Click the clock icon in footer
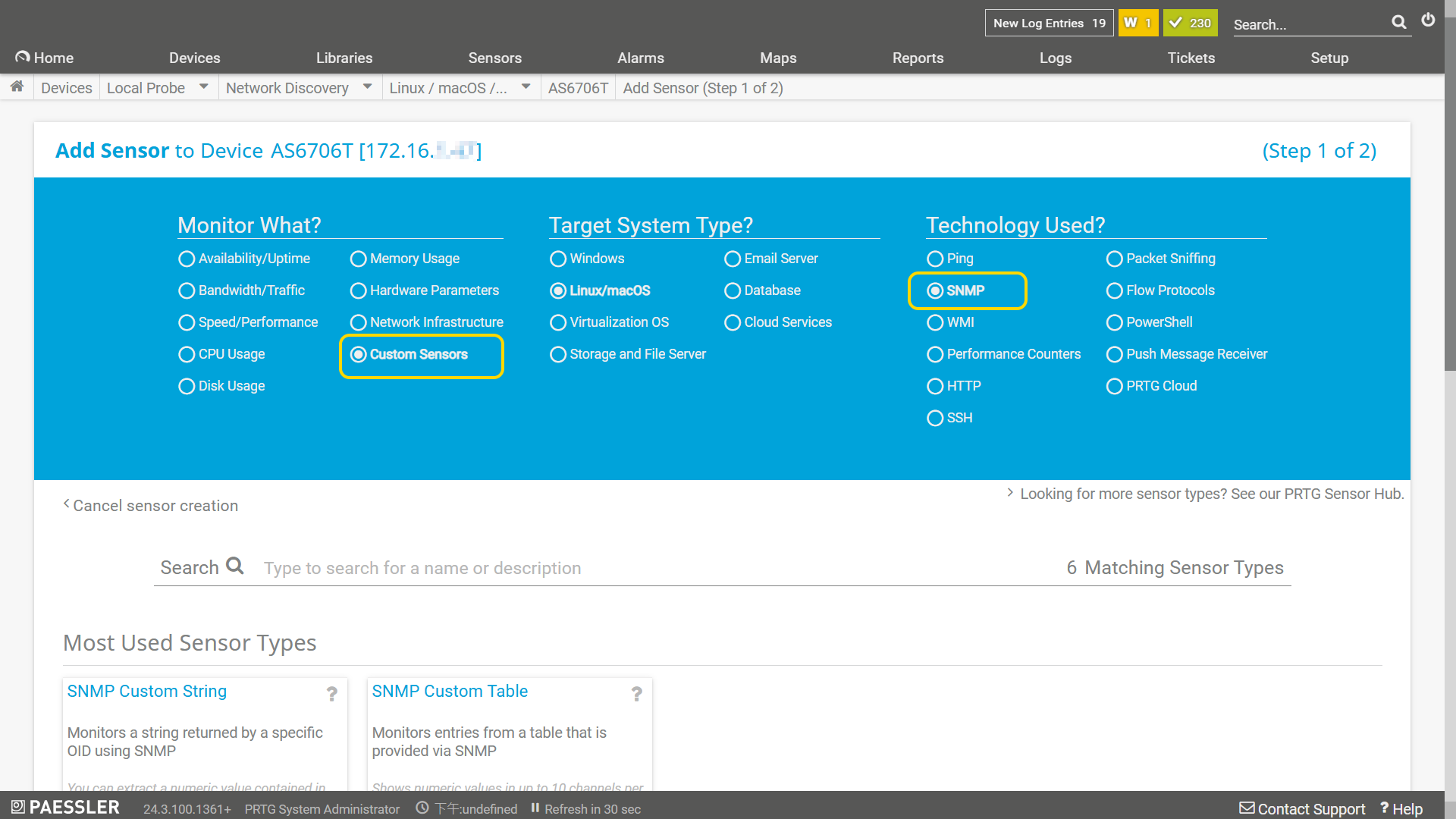Image resolution: width=1456 pixels, height=819 pixels. click(x=422, y=808)
